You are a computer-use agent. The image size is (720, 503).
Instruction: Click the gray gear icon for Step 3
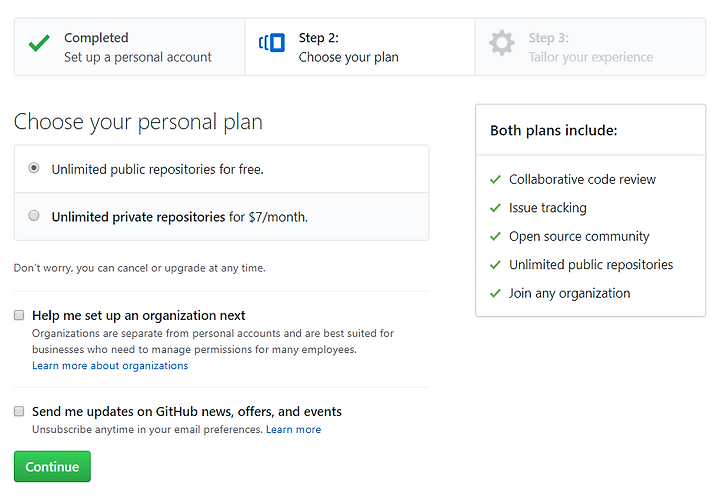click(502, 43)
